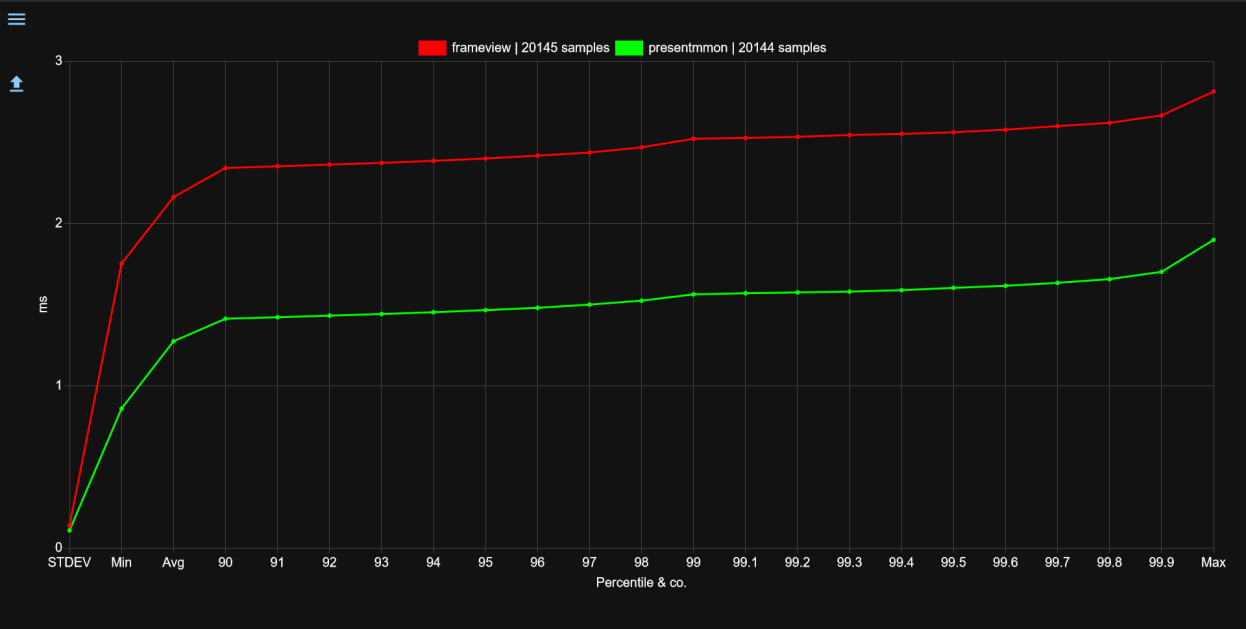Click the 'ms' y-axis label
This screenshot has height=629, width=1246.
(x=41, y=306)
